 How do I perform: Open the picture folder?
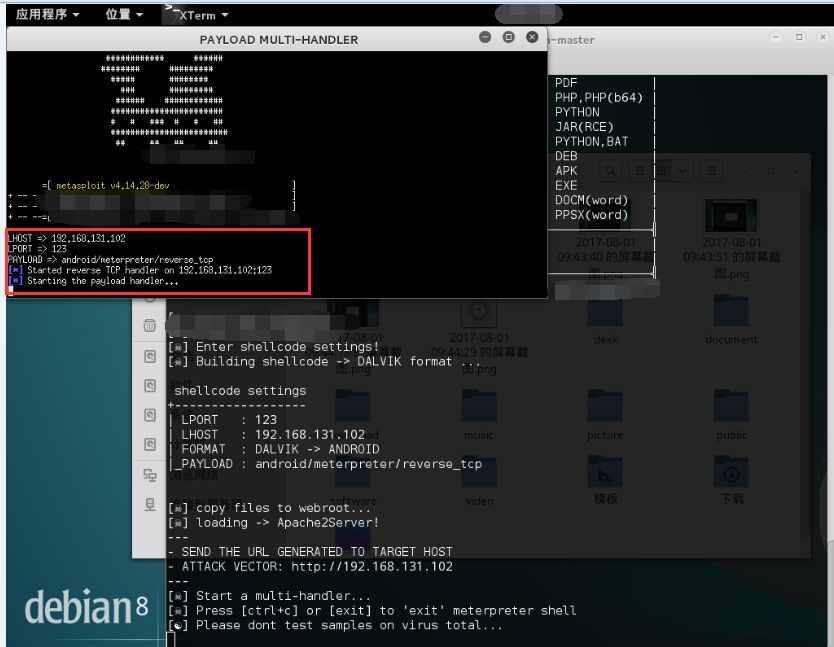605,413
